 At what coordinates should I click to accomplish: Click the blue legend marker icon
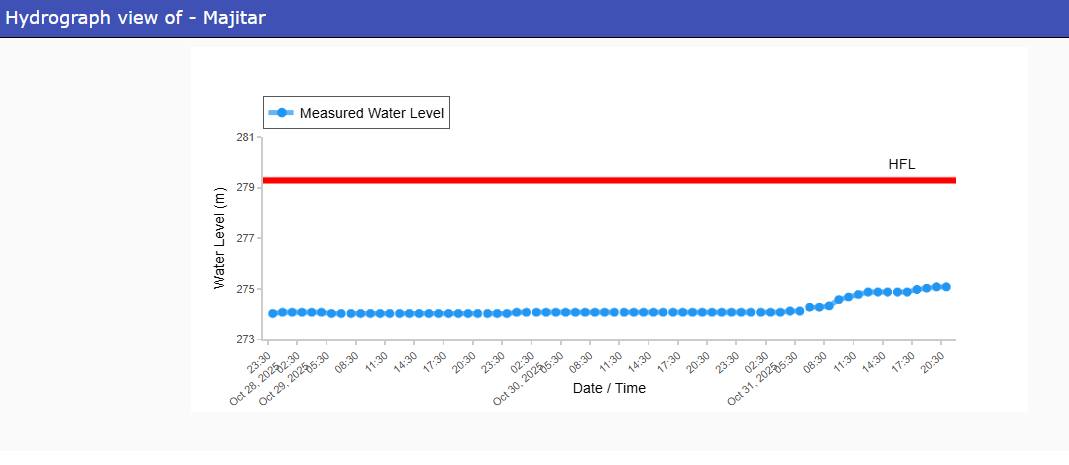click(281, 113)
